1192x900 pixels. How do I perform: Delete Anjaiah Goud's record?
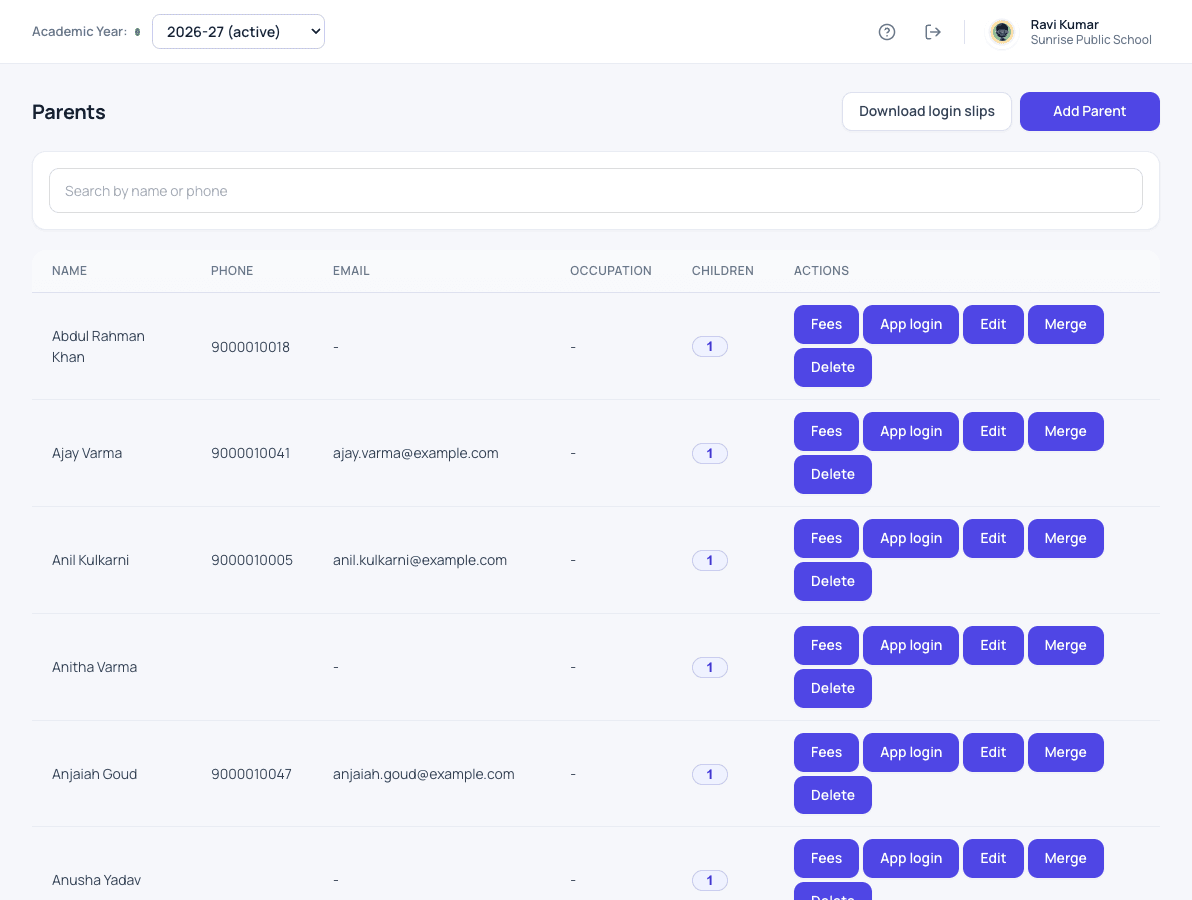832,795
